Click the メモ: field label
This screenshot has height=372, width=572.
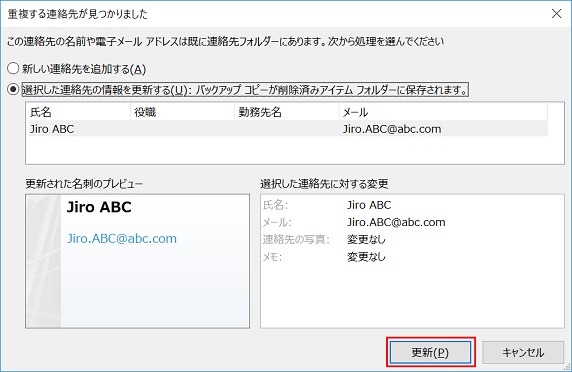pyautogui.click(x=272, y=257)
